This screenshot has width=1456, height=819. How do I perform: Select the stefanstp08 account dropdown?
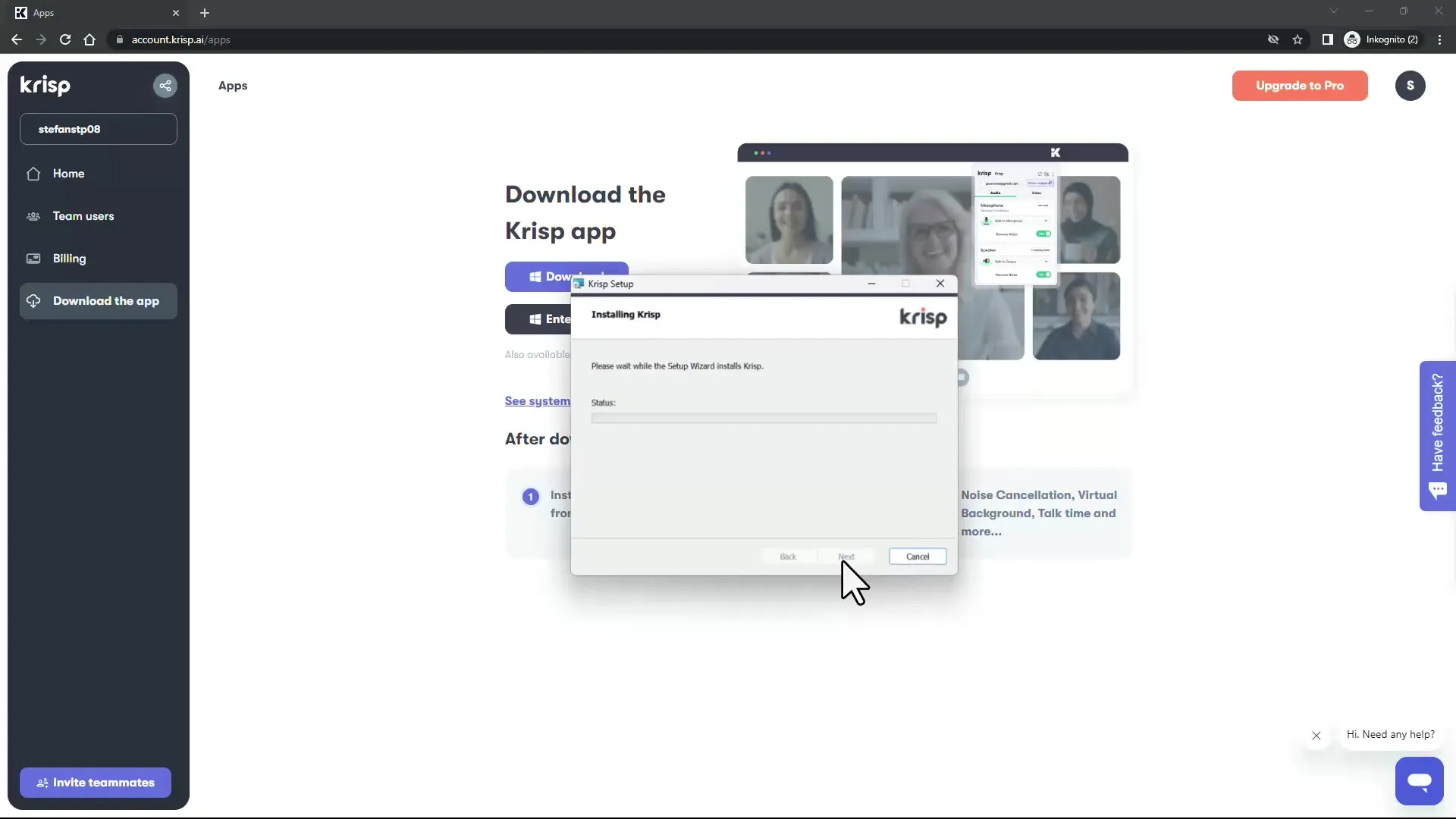[99, 129]
